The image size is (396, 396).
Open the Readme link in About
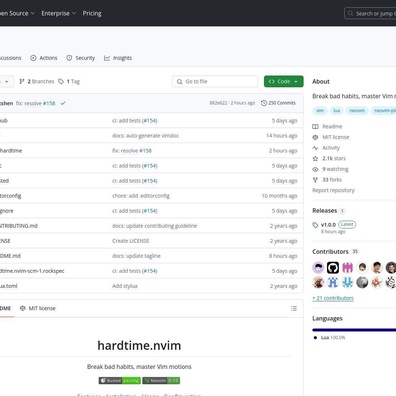[x=332, y=126]
